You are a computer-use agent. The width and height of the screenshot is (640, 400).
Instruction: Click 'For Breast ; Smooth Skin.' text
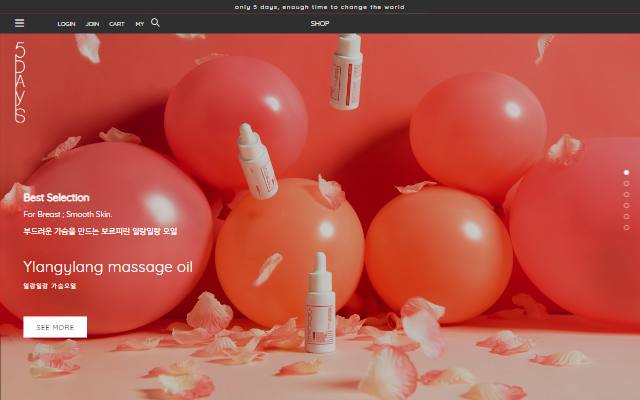pyautogui.click(x=68, y=214)
